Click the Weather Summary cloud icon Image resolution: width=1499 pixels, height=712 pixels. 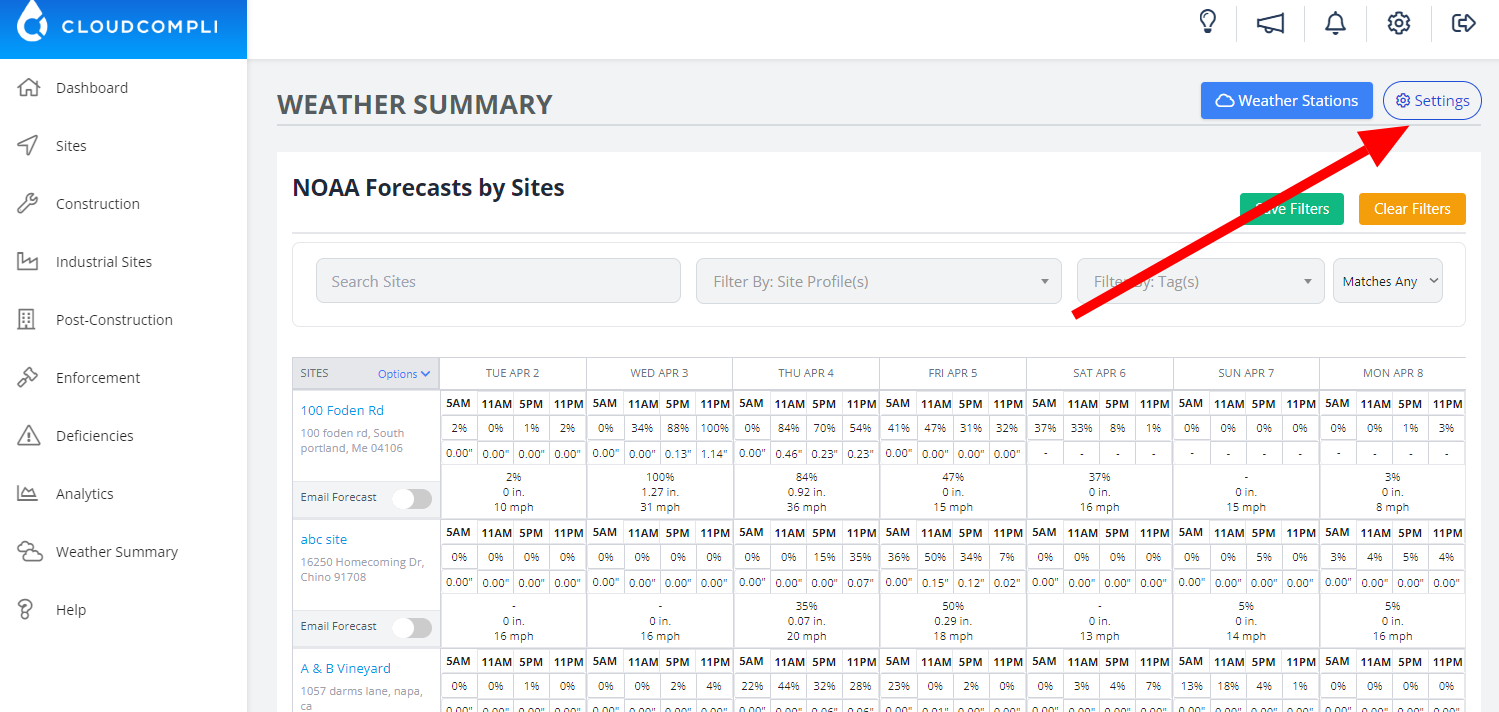(29, 551)
